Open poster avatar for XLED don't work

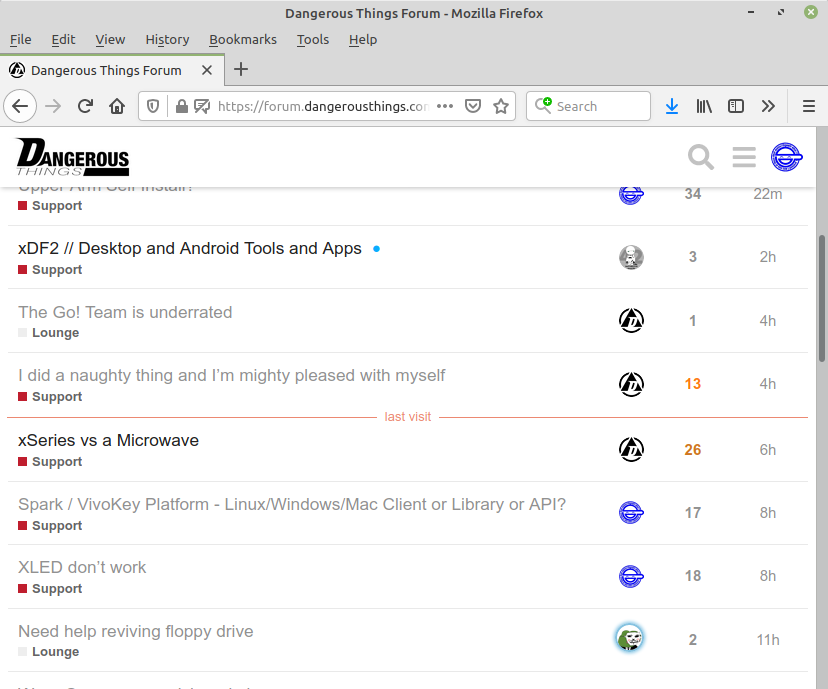tap(631, 576)
